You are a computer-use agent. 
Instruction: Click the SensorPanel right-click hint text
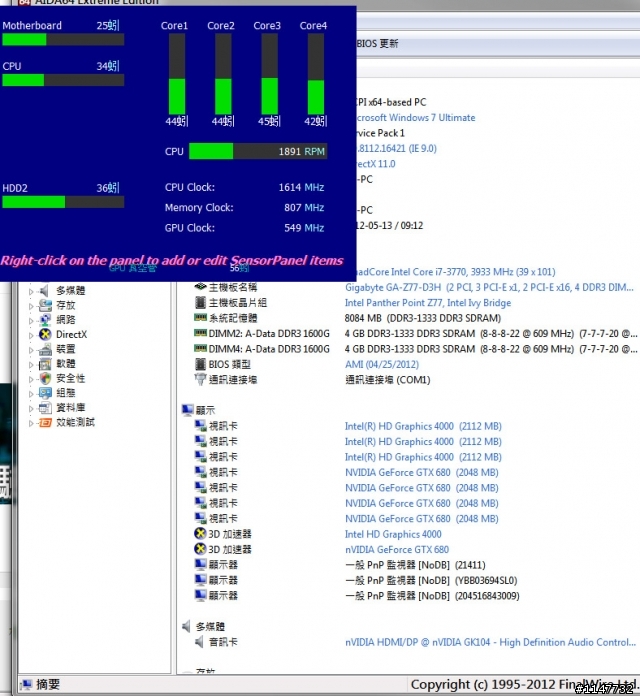(x=172, y=260)
